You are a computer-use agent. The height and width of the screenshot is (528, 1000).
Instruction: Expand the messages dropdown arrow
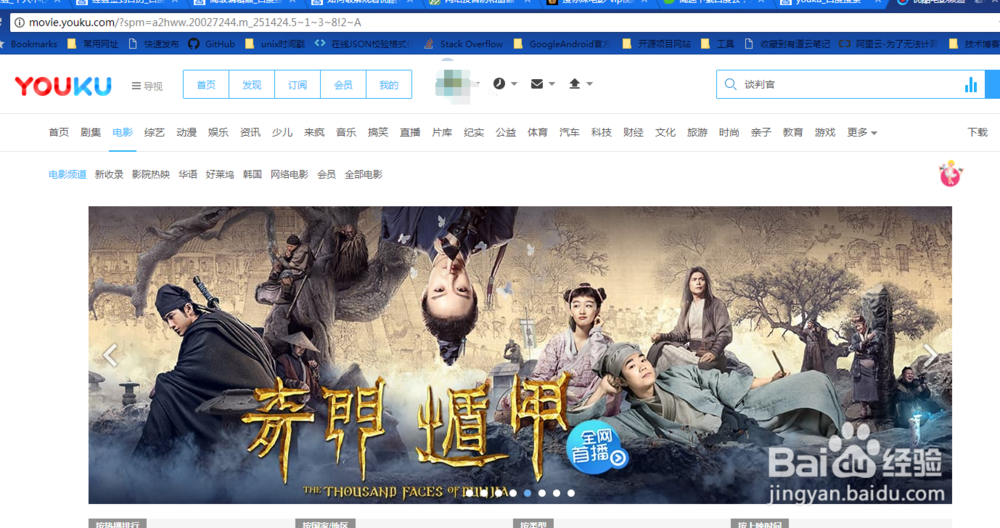552,84
